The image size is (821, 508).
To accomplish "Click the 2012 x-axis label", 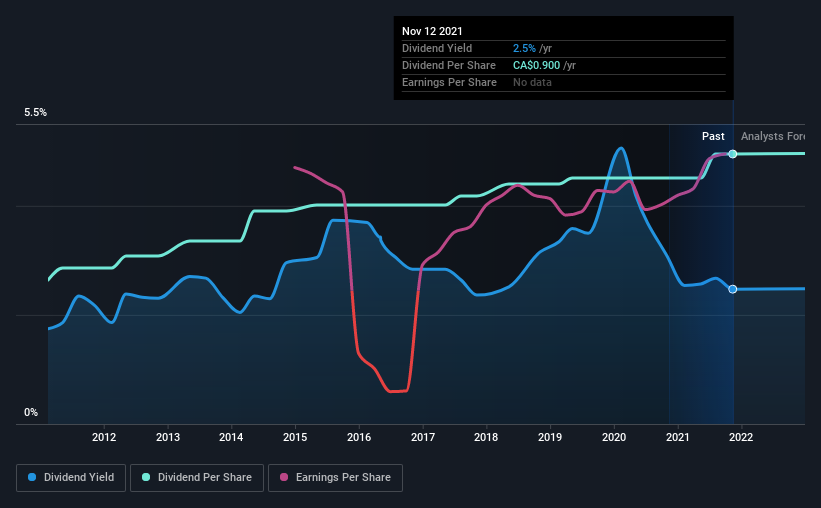I will pos(104,437).
